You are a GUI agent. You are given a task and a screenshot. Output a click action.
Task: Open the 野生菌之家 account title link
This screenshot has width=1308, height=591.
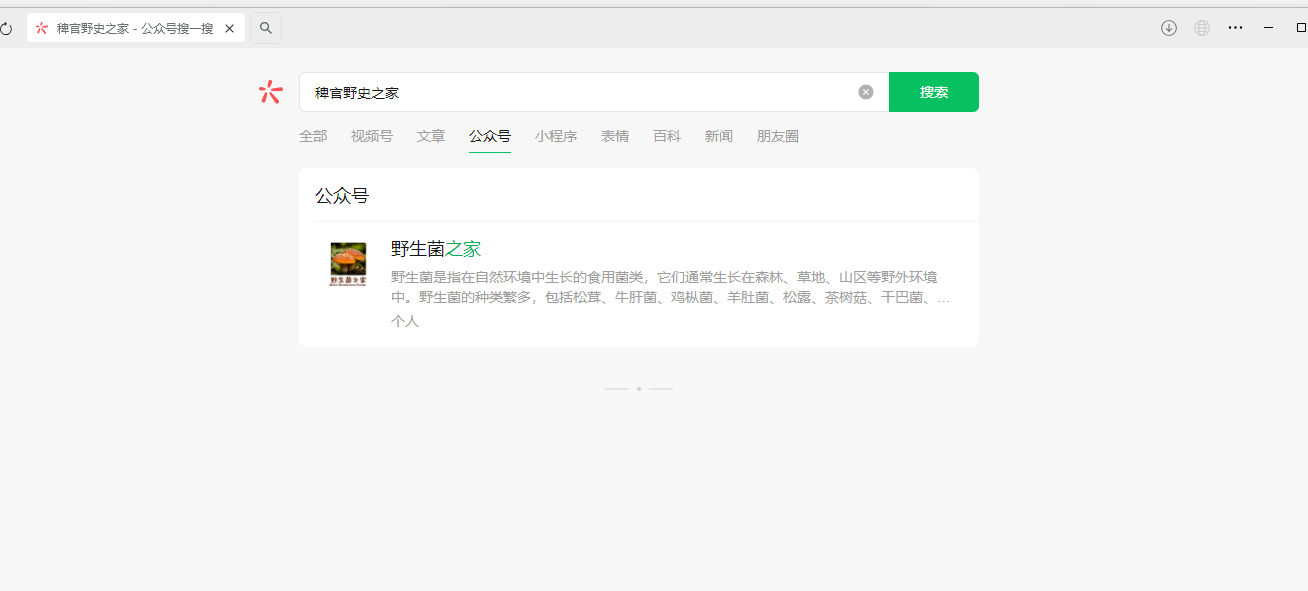(436, 249)
